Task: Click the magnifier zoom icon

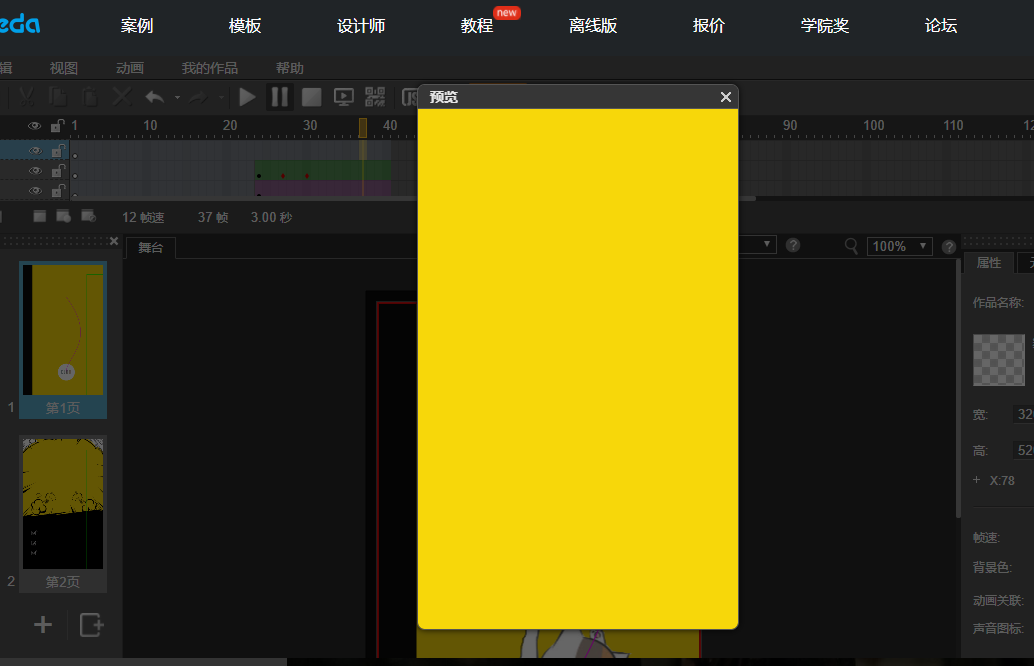Action: [851, 246]
